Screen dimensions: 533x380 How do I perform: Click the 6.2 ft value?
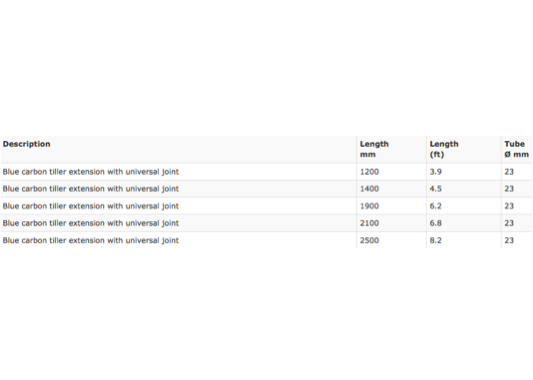click(436, 206)
